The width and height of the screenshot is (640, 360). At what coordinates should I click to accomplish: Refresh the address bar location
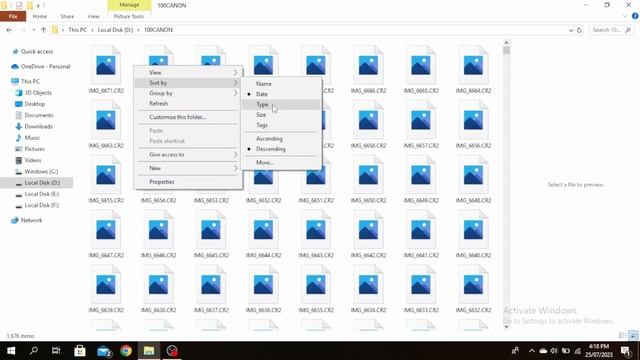[x=579, y=30]
